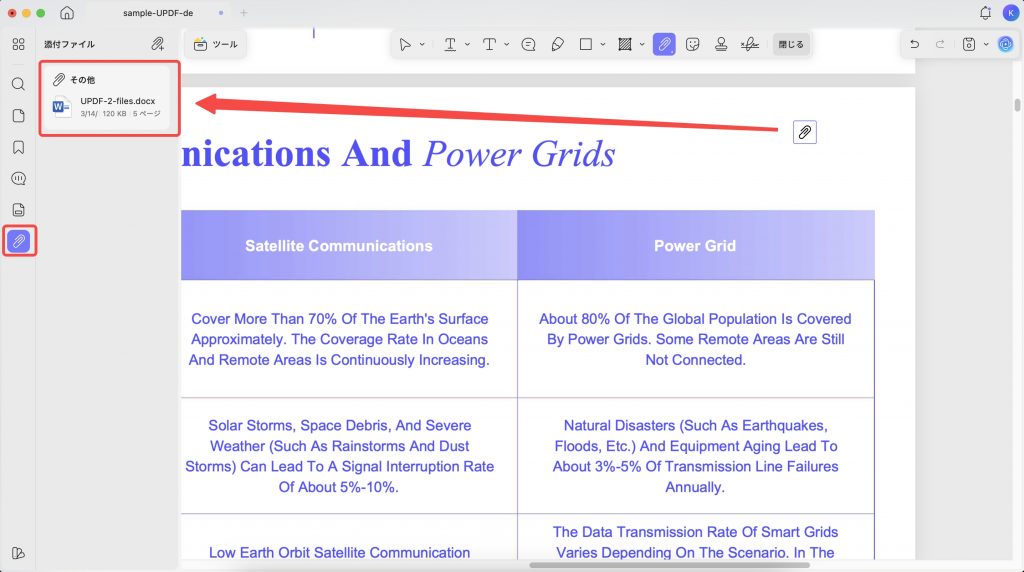
Task: Click the 閉じる close button
Action: [x=791, y=44]
